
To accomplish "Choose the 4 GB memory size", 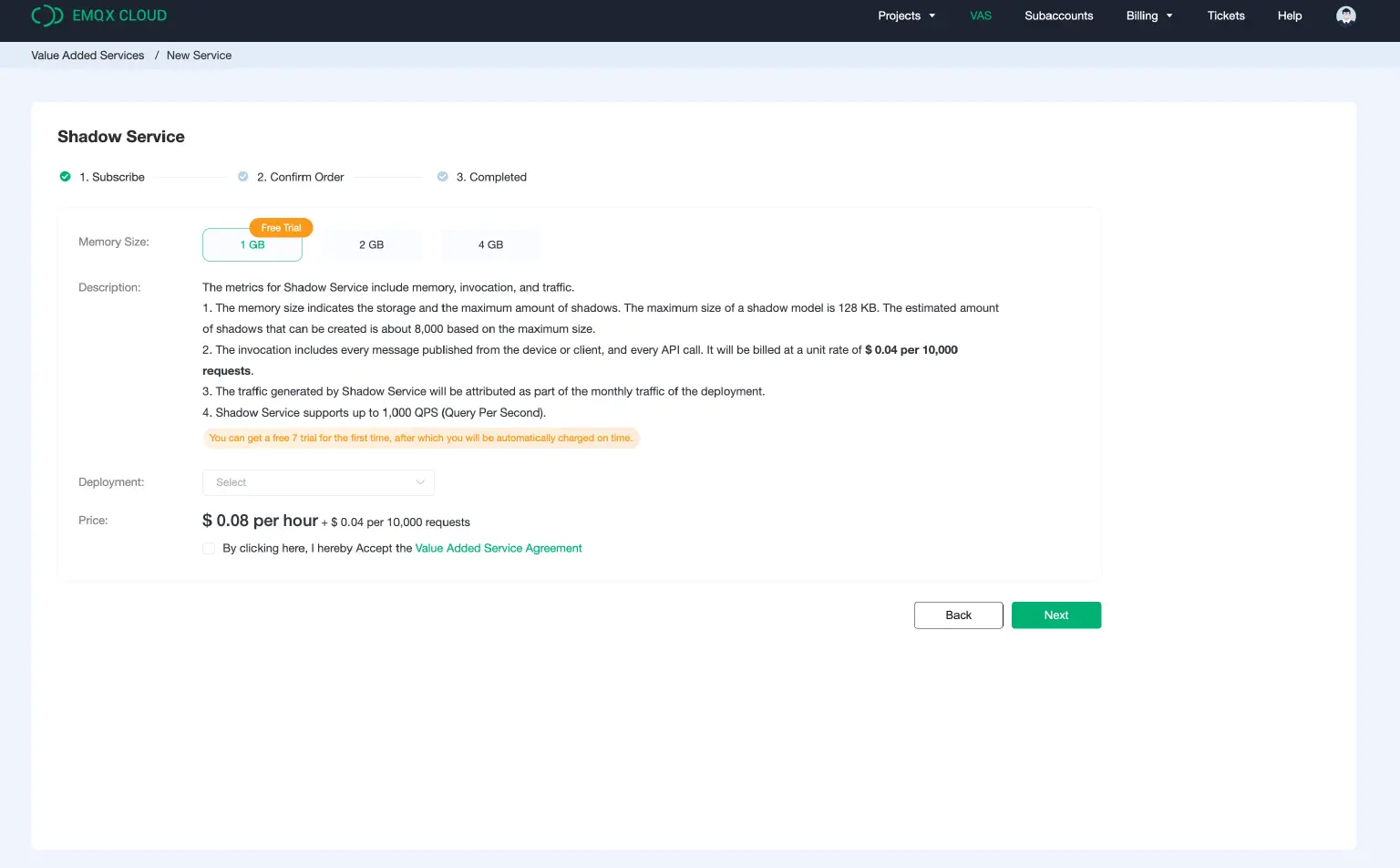I will tap(490, 245).
